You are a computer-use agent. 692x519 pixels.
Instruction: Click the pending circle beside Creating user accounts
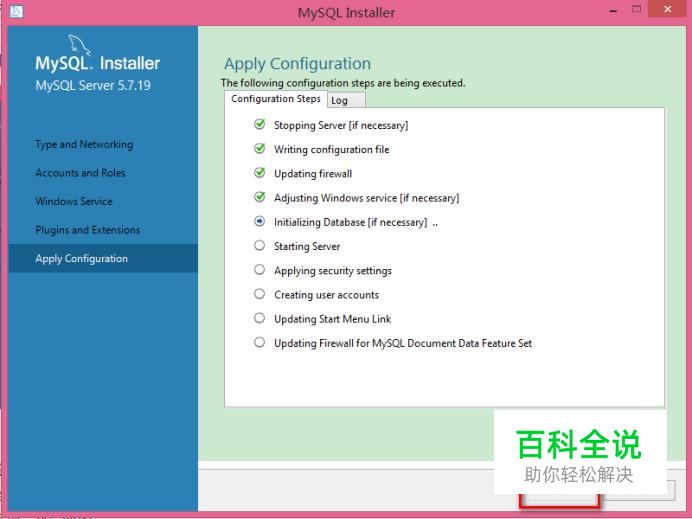(x=260, y=294)
